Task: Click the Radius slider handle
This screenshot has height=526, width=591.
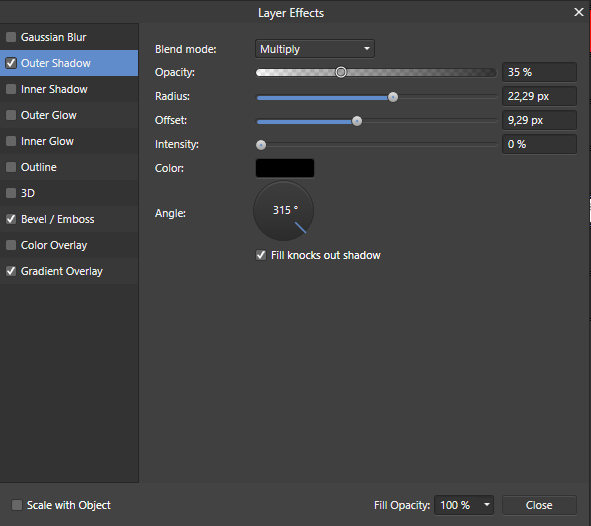Action: [x=393, y=97]
